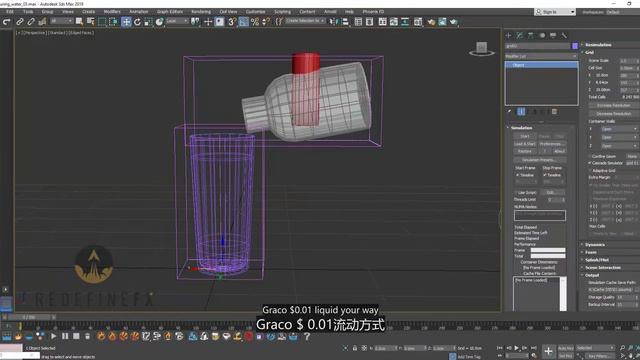640x360 pixels.
Task: Open the Create Selection Set dropdown
Action: pos(305,21)
